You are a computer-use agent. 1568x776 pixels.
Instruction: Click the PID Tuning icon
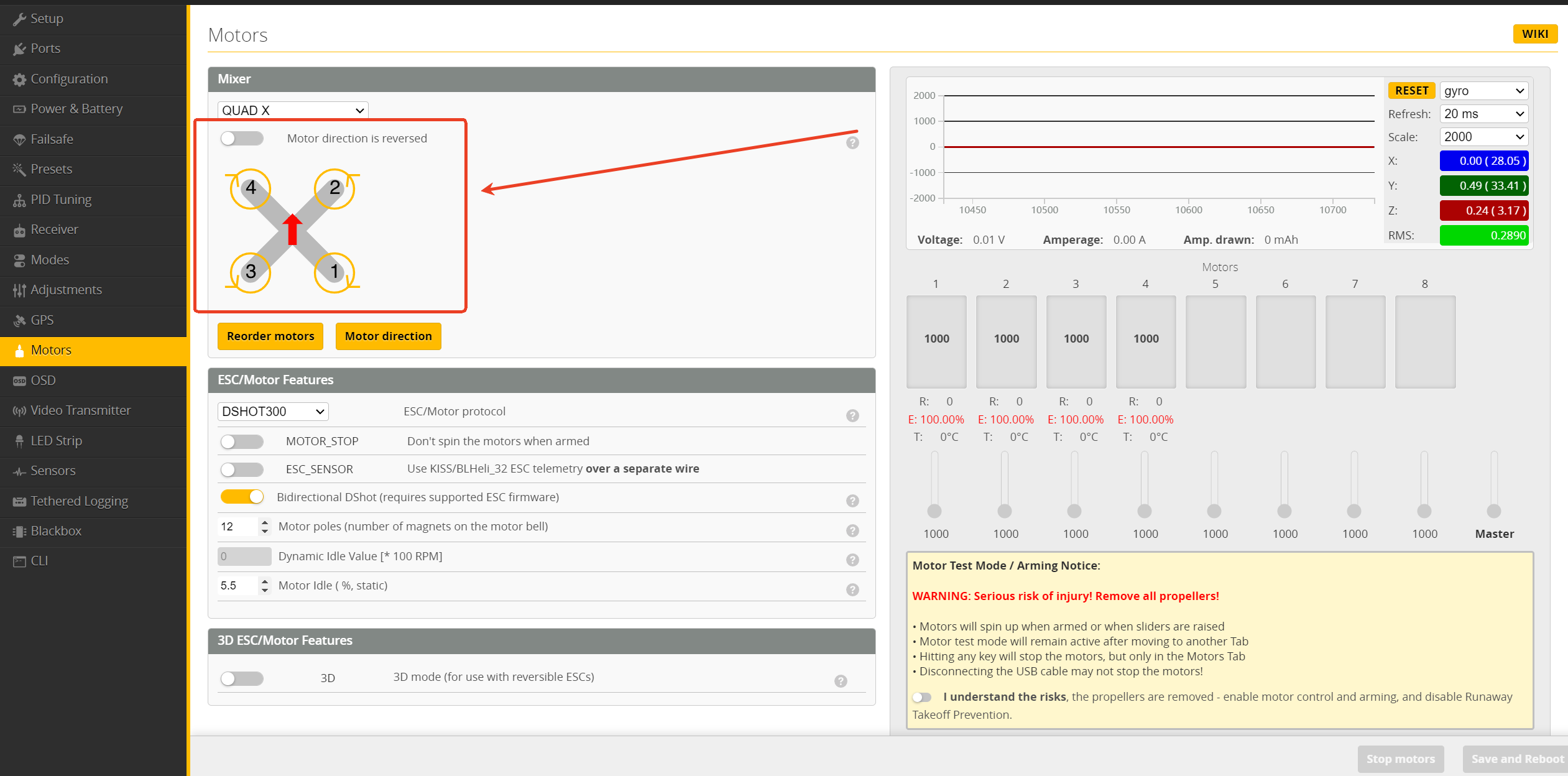tap(19, 200)
